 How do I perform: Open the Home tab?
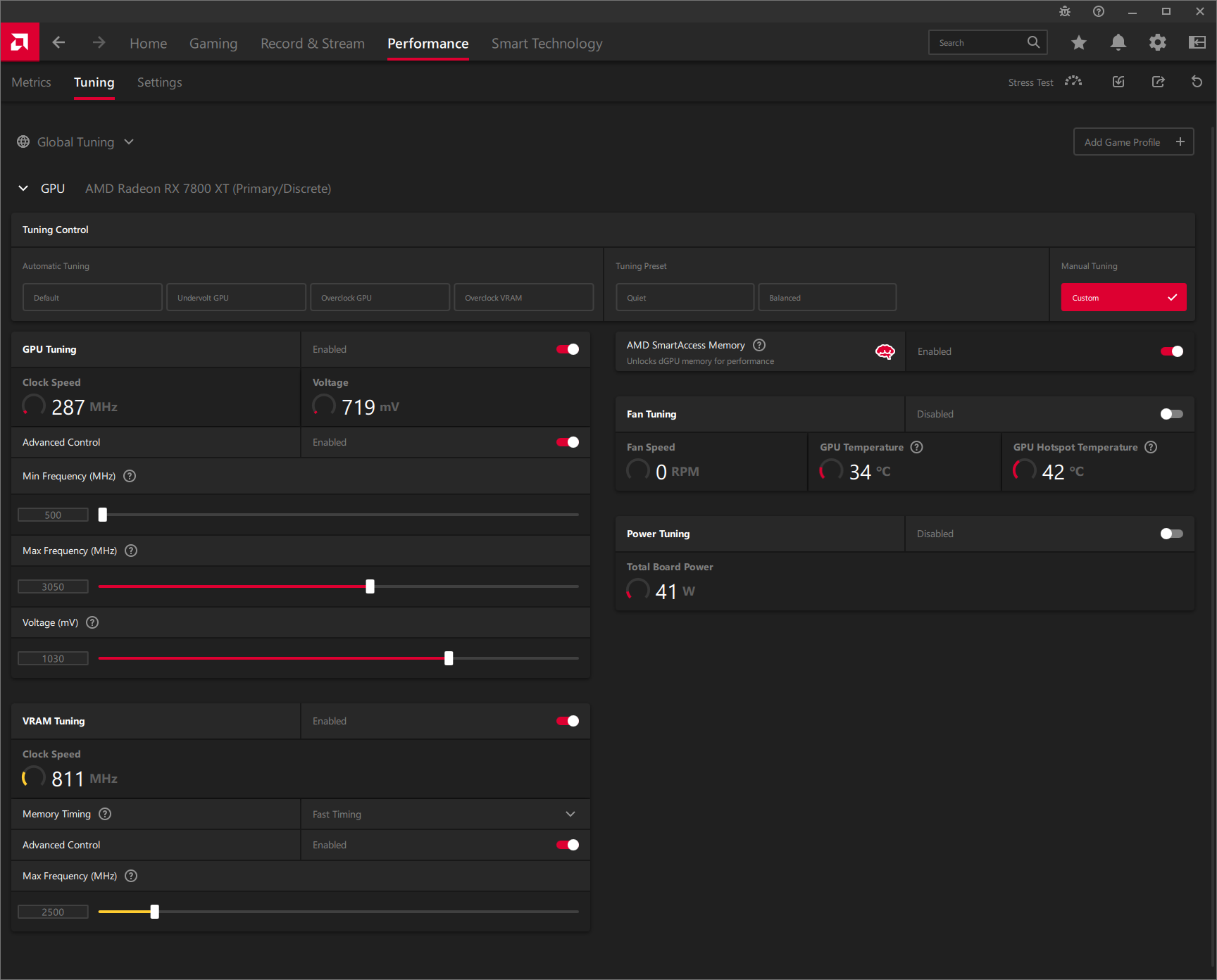click(149, 43)
